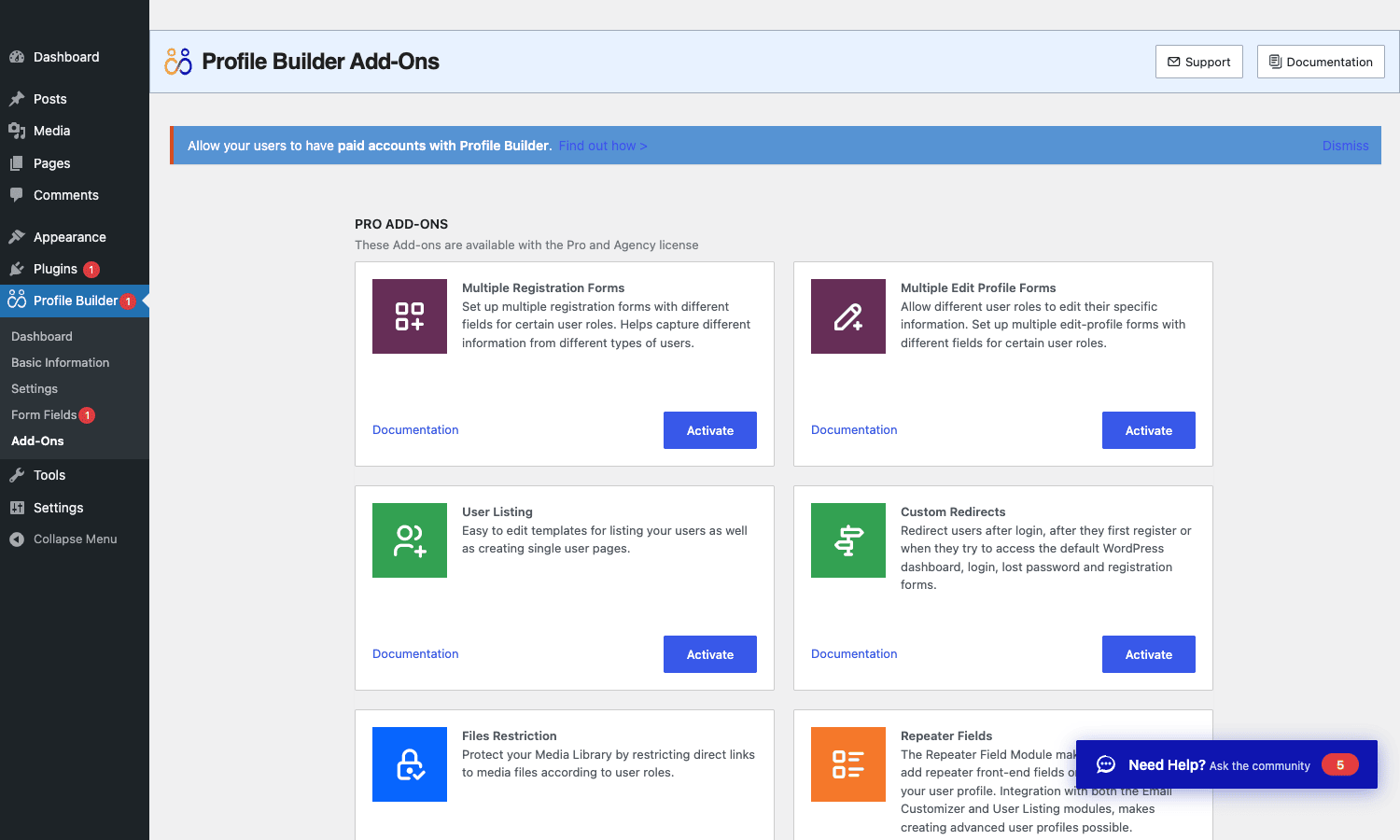Image resolution: width=1400 pixels, height=840 pixels.
Task: Open the Tools menu
Action: [x=75, y=475]
